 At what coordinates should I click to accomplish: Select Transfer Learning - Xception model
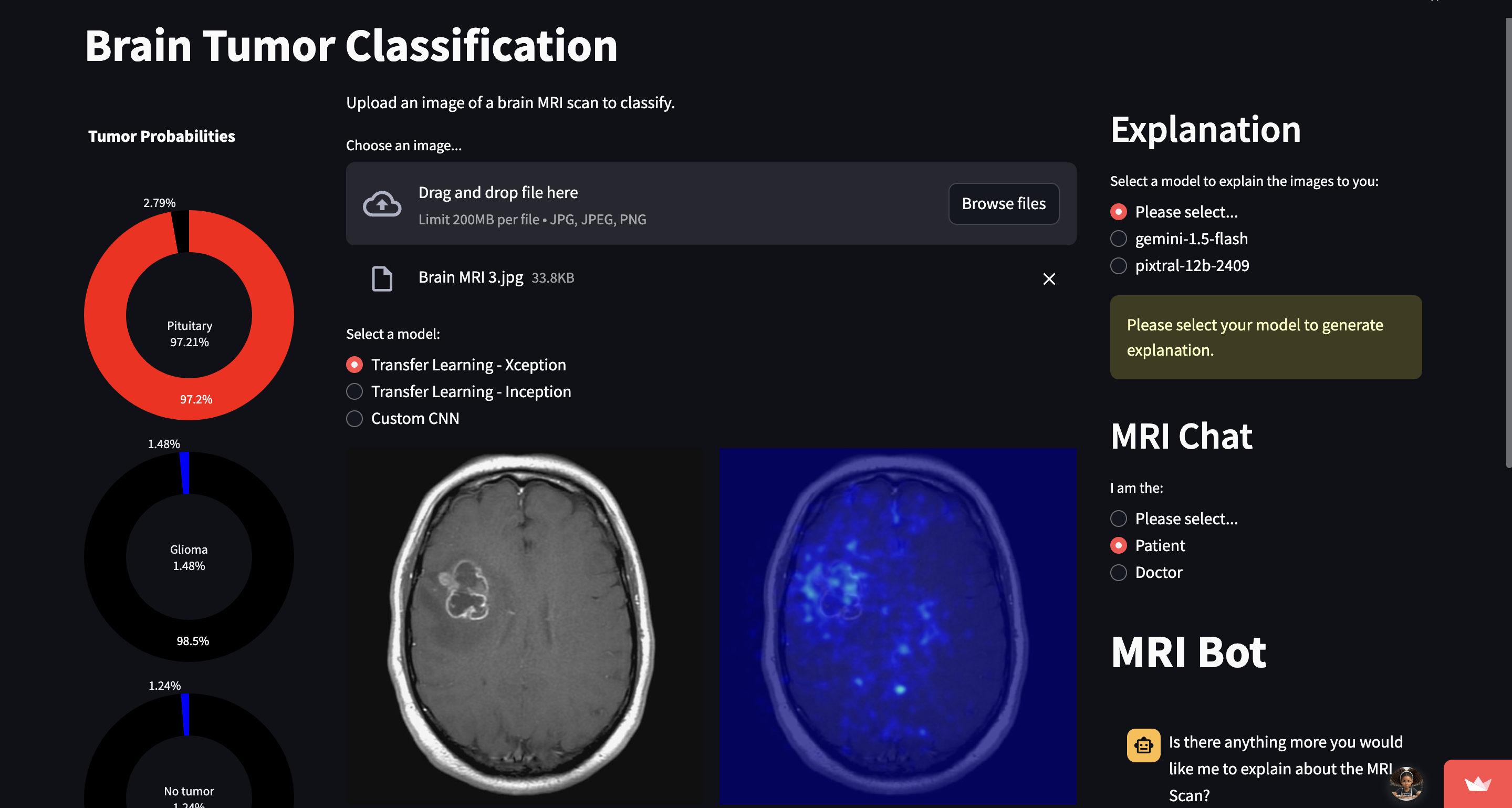pyautogui.click(x=456, y=365)
